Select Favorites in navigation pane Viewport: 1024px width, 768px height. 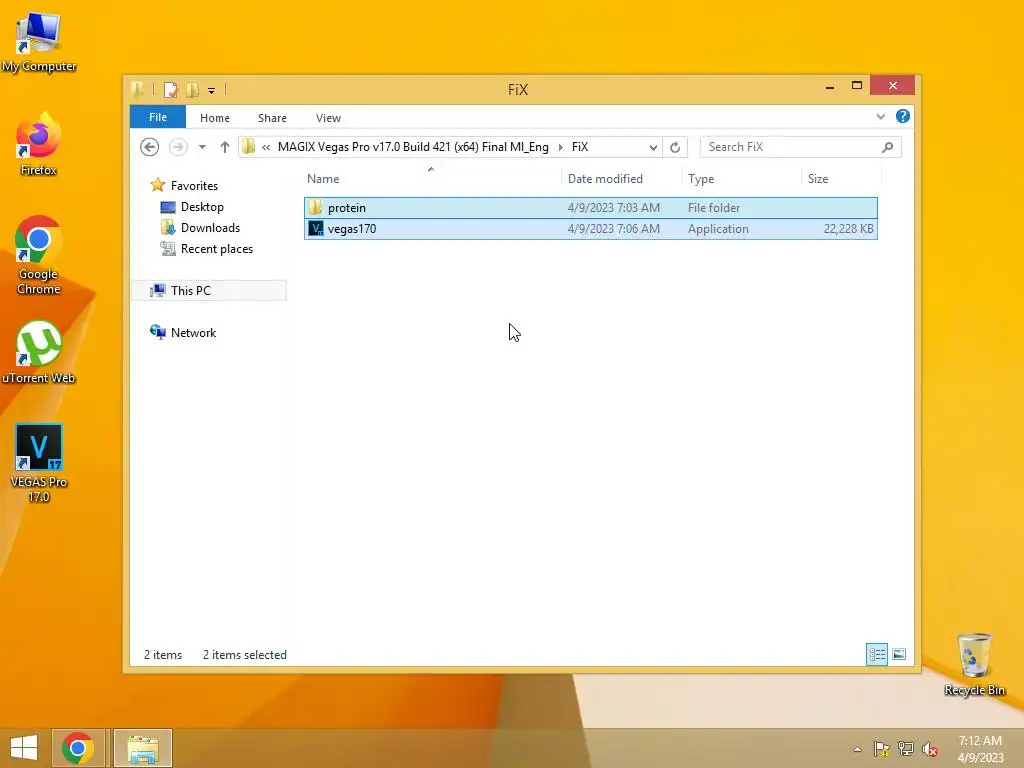pos(194,185)
